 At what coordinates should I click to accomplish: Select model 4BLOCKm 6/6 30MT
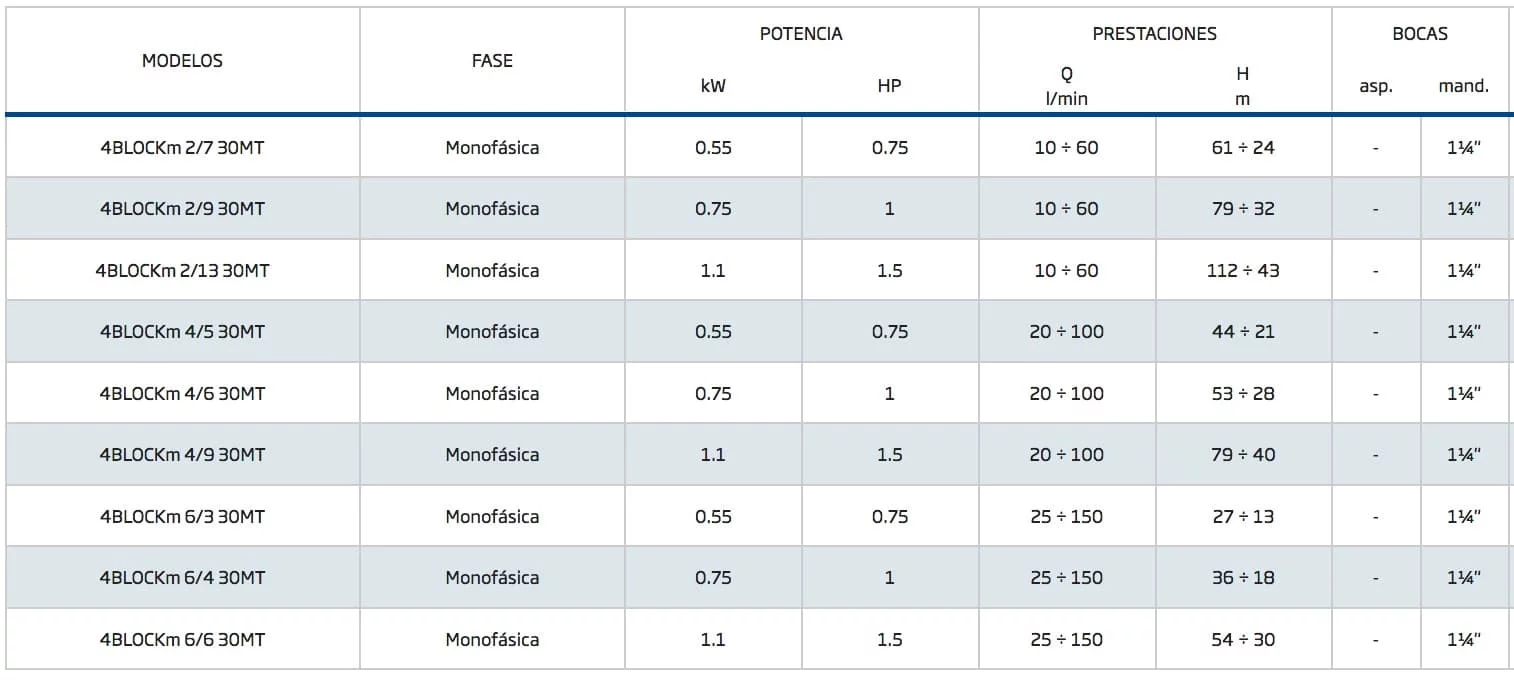click(x=182, y=640)
